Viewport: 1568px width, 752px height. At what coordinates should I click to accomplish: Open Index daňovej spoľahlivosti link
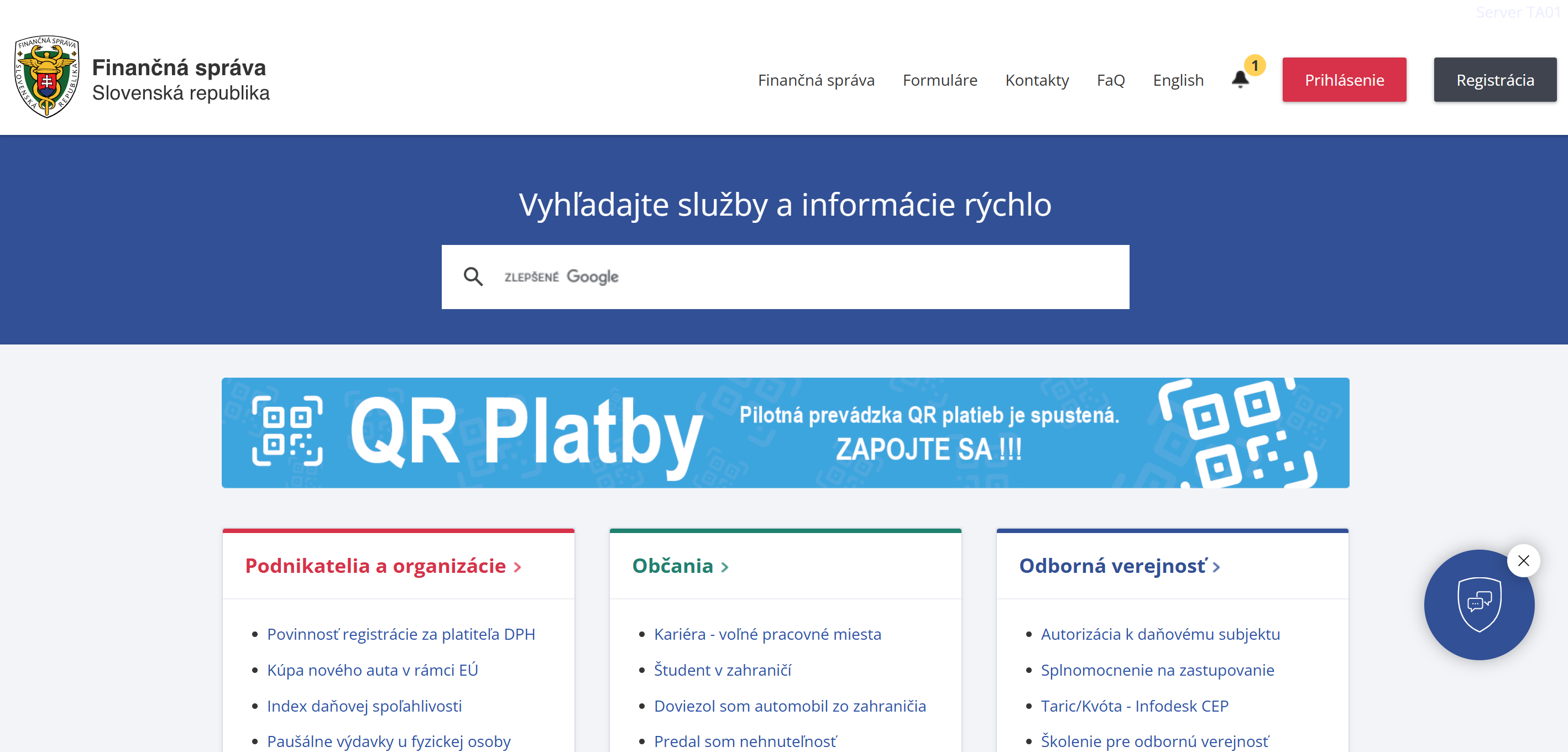coord(364,706)
